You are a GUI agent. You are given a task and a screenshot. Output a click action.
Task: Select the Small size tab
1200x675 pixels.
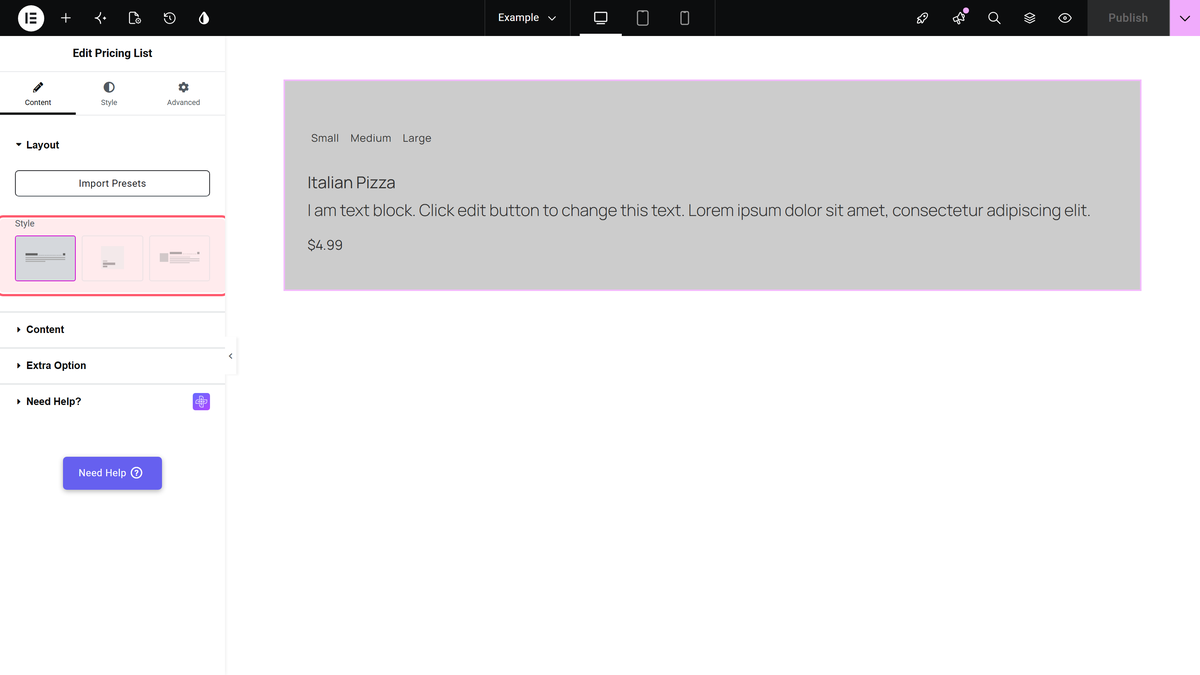pos(325,138)
